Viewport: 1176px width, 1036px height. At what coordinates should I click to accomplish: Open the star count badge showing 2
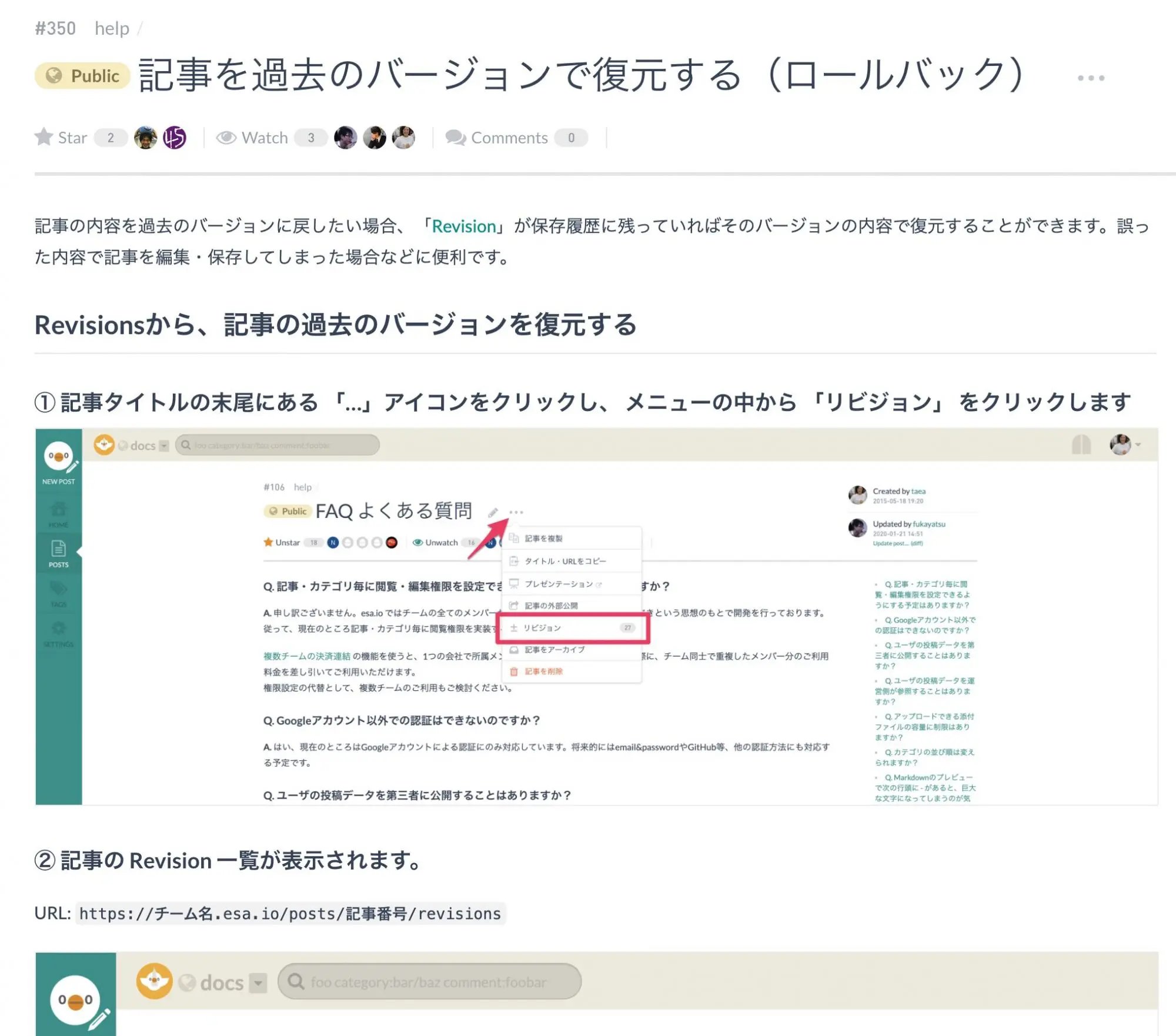pos(111,138)
